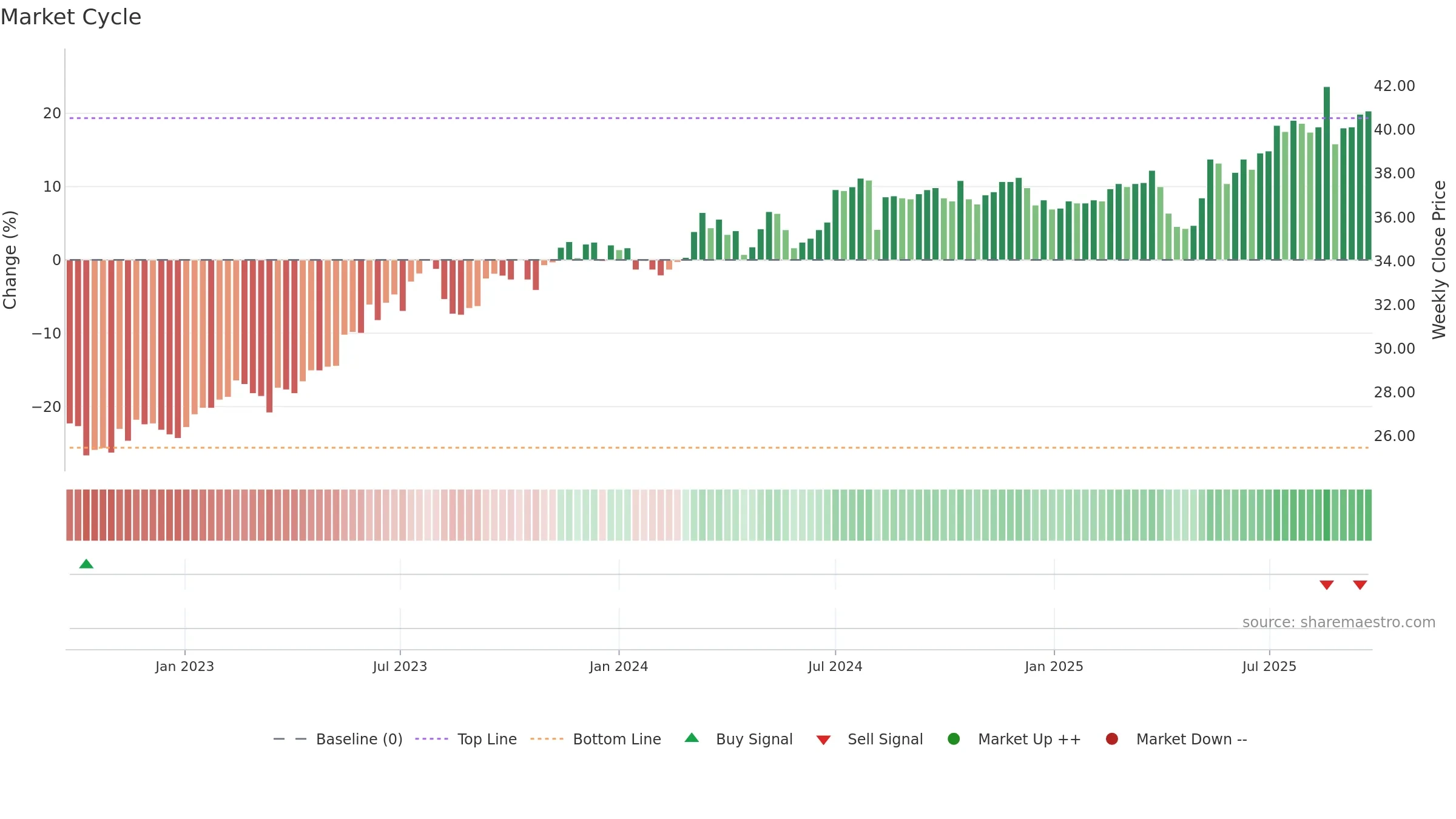Viewport: 1456px width, 819px height.
Task: Click the 40.00 price axis label
Action: (1394, 129)
